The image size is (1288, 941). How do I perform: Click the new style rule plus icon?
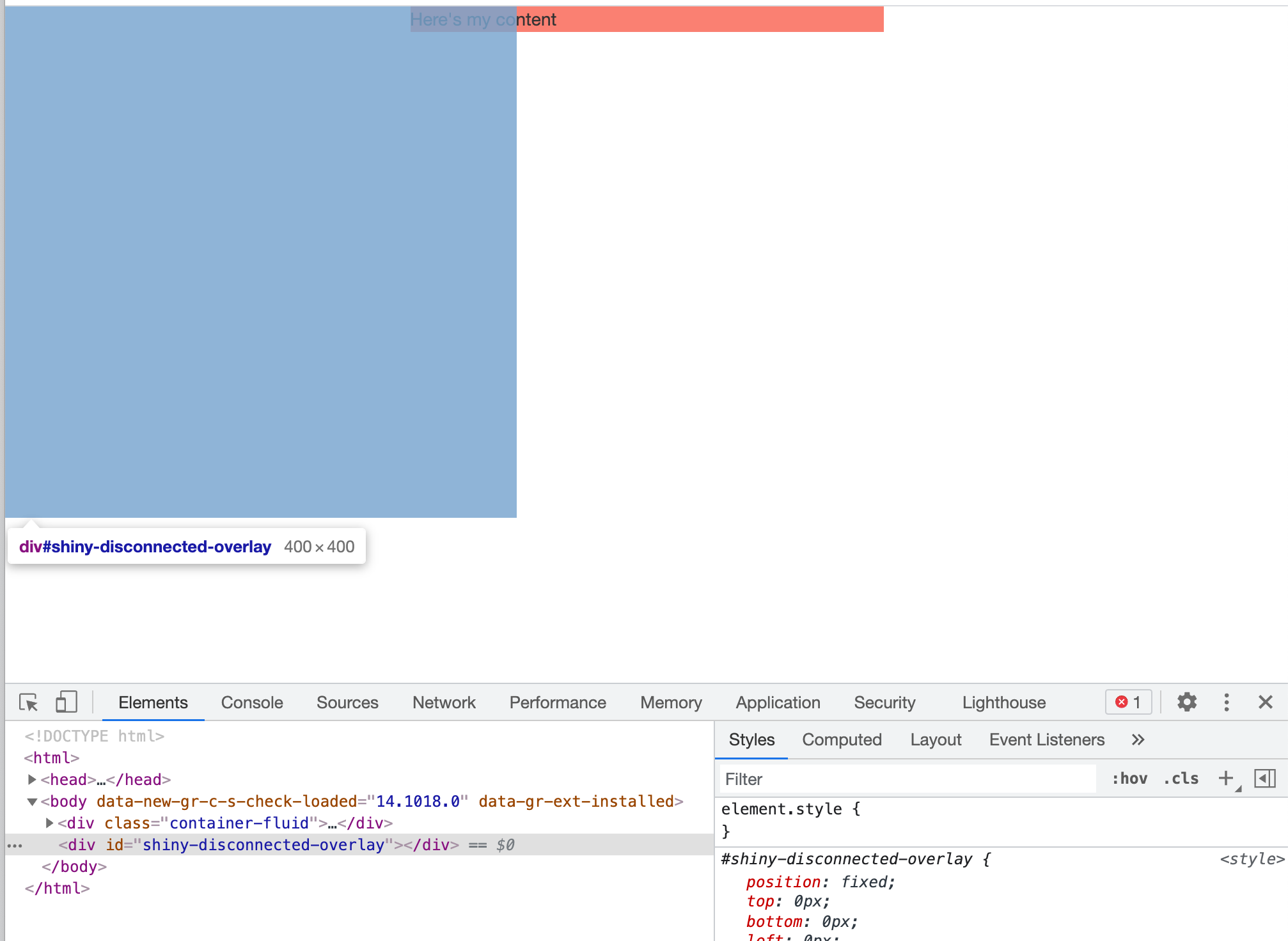tap(1225, 778)
